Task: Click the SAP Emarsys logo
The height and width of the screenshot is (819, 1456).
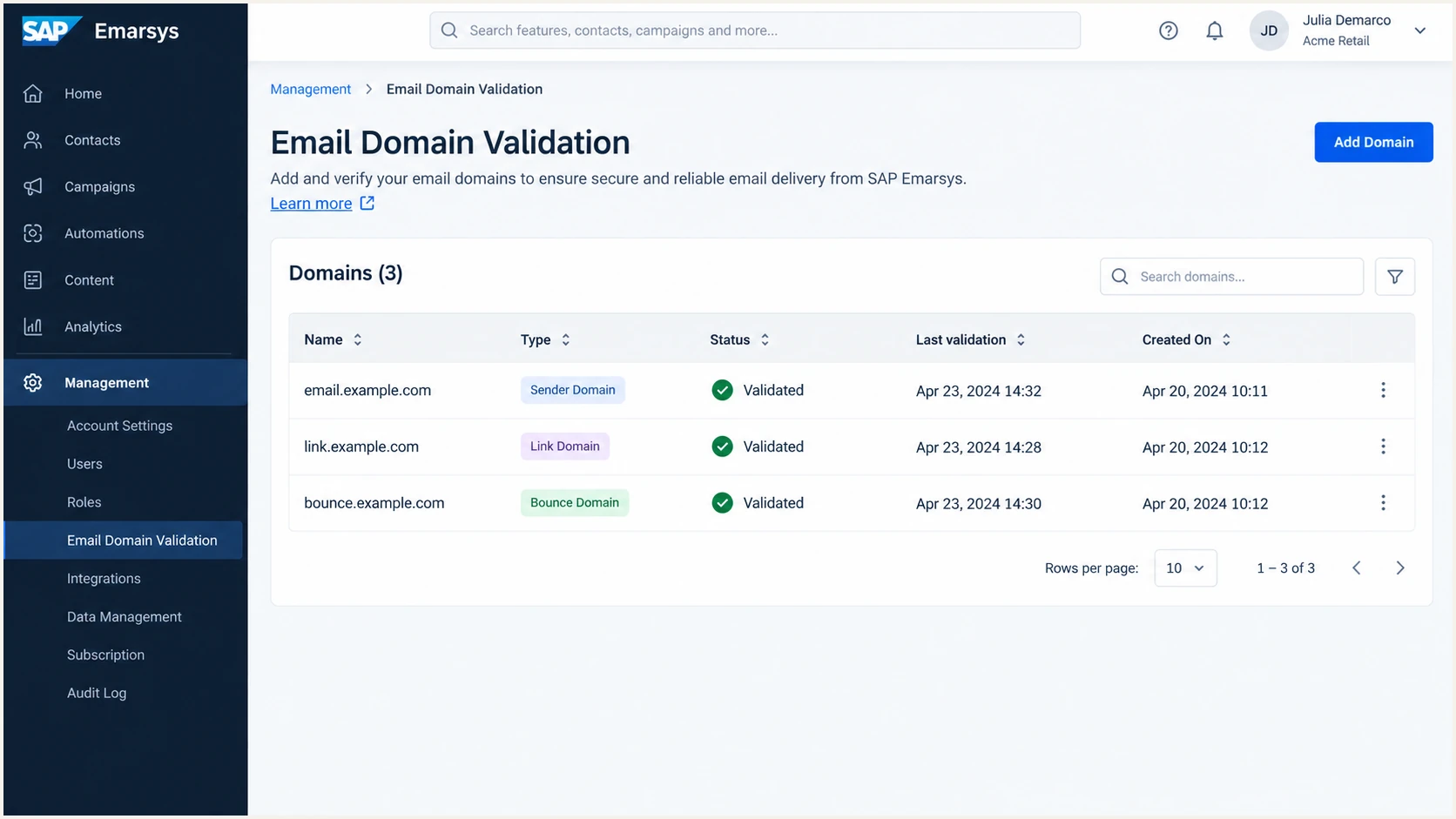Action: pos(100,30)
